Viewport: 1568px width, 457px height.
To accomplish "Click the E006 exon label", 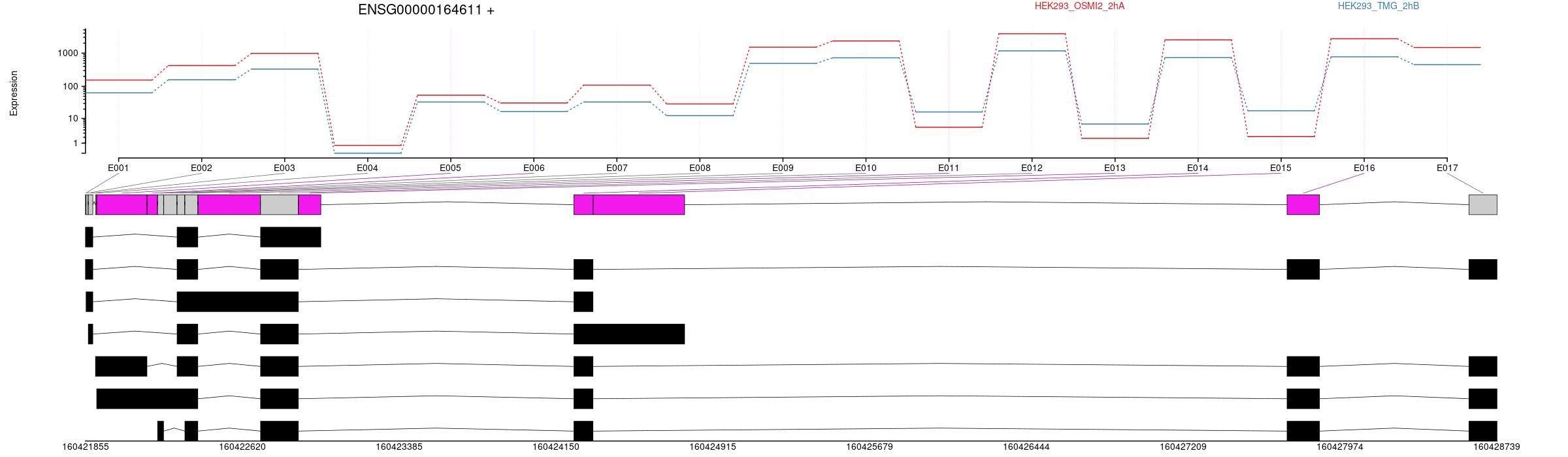I will (x=534, y=168).
